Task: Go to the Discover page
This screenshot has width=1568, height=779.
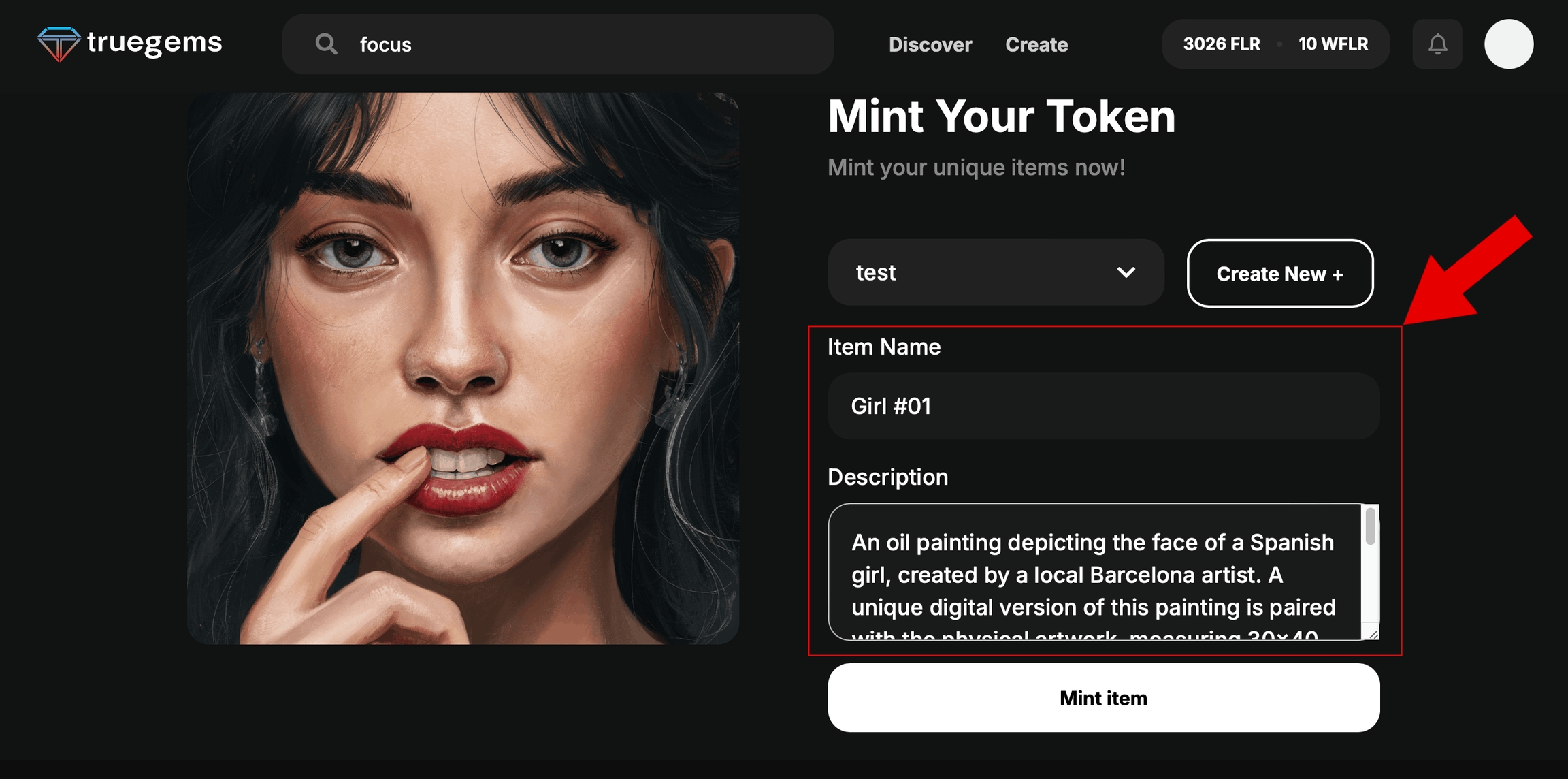Action: 930,44
